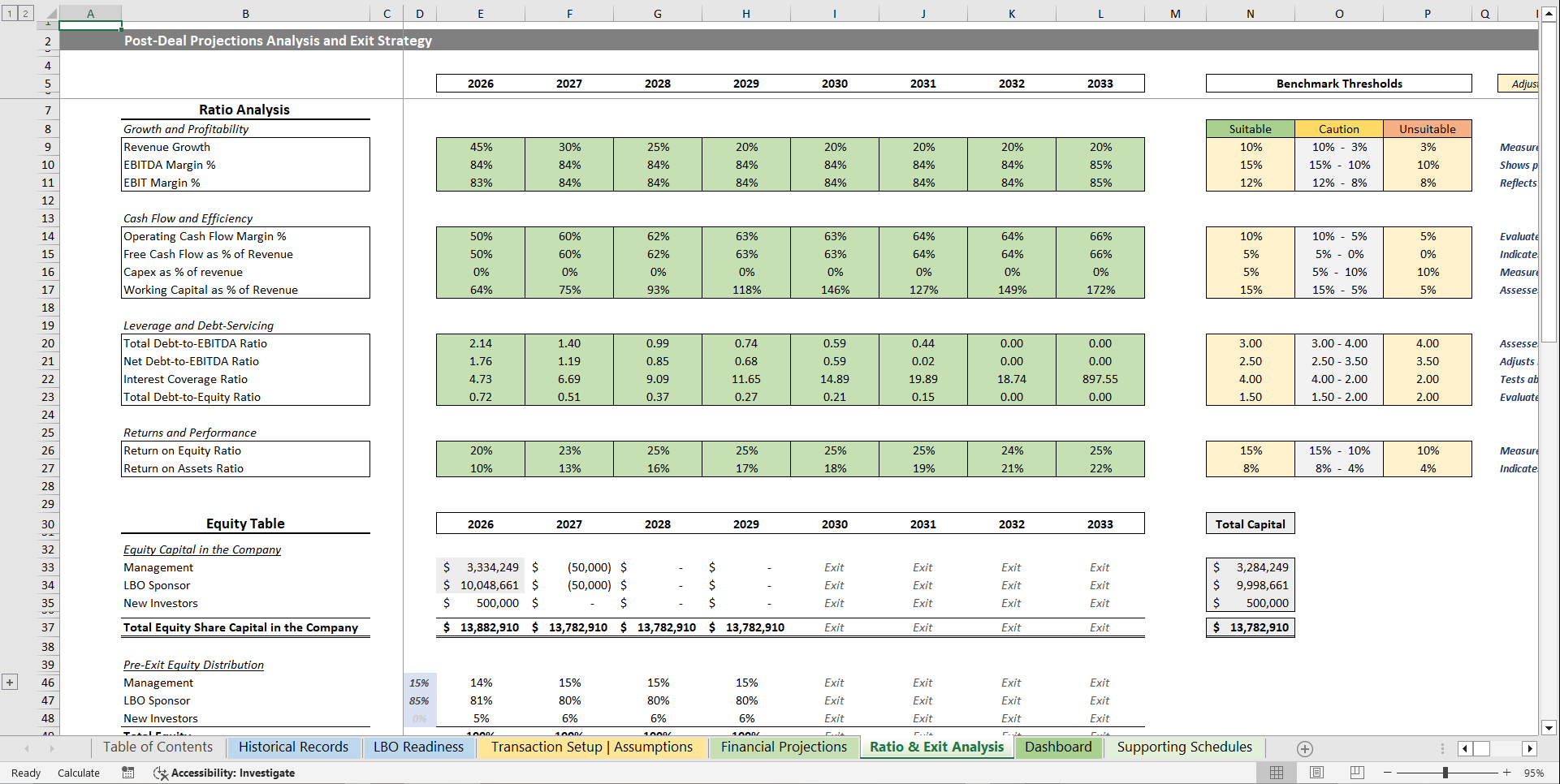Collapse outline using the level 1 button

(x=9, y=13)
